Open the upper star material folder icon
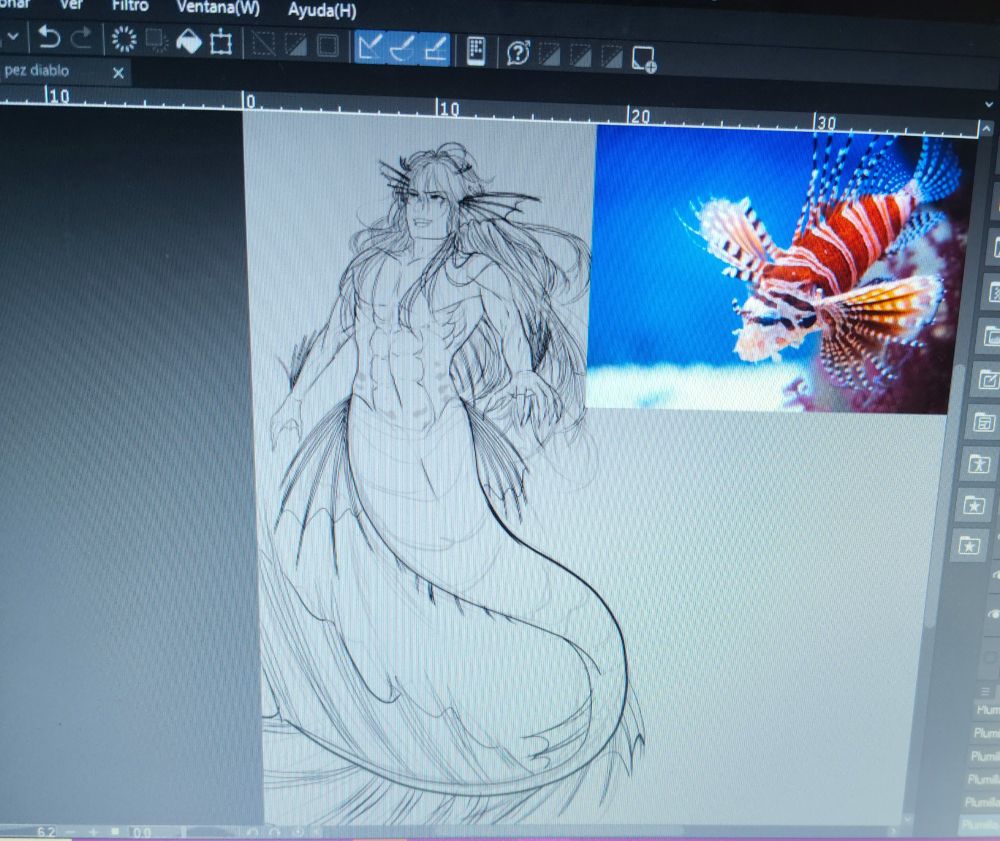This screenshot has height=841, width=1000. (974, 505)
